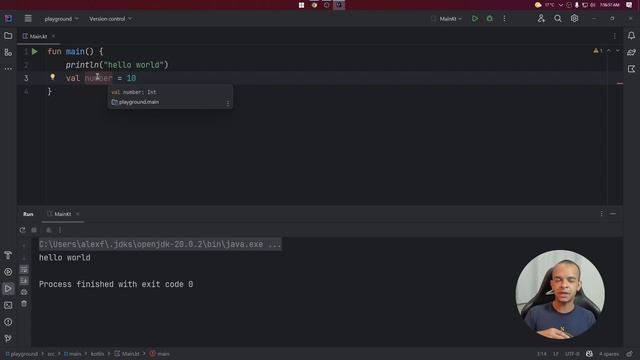
Task: Click the 4 spaces indent widget
Action: [609, 354]
